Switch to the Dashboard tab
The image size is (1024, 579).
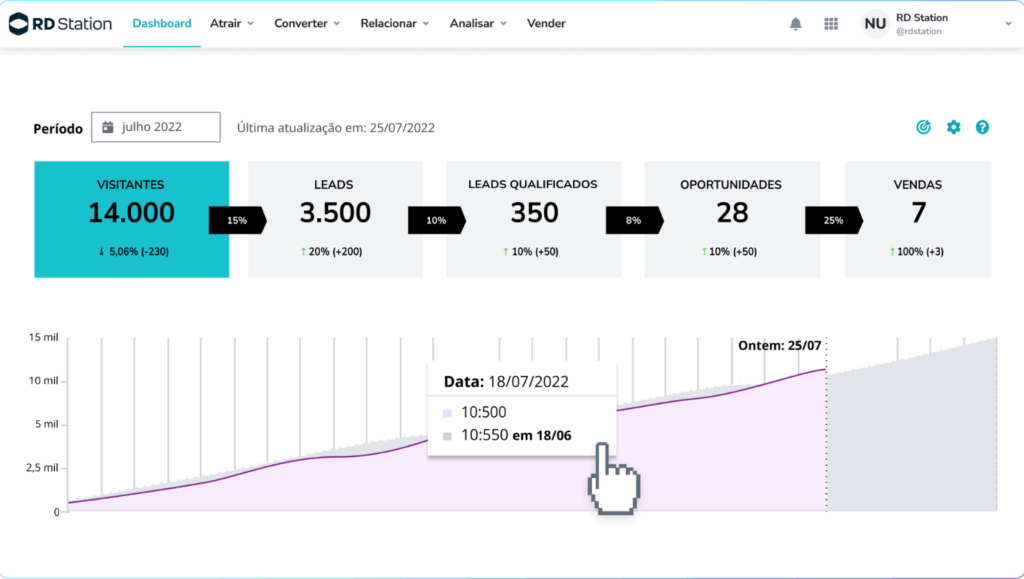click(162, 23)
